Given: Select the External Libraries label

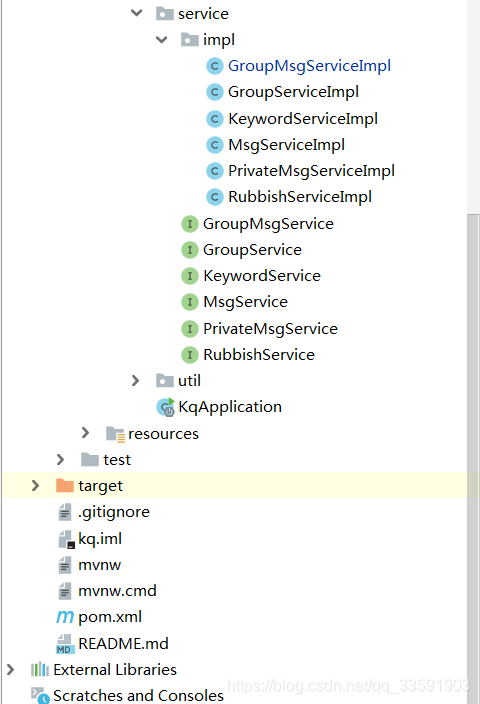Looking at the screenshot, I should 115,669.
